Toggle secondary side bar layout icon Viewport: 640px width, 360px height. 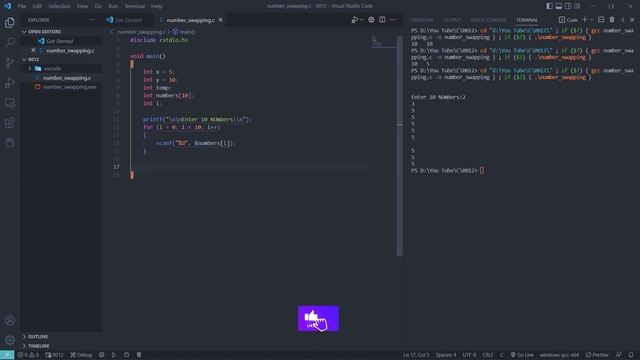[x=568, y=6]
